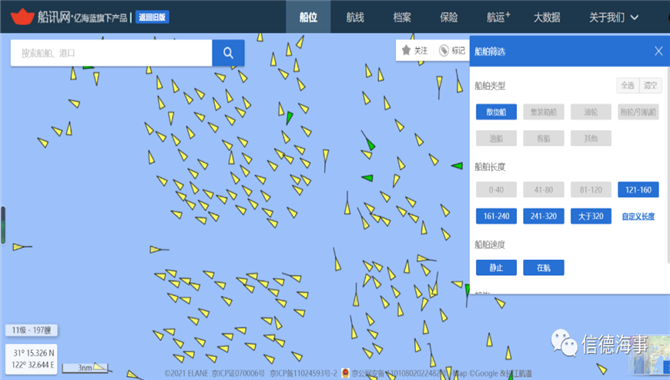Toggle the 121-160 length filter

[638, 190]
